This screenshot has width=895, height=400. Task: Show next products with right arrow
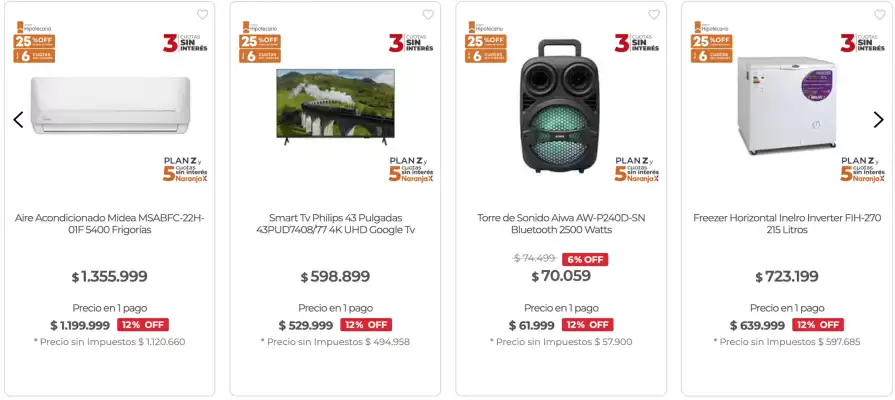click(878, 120)
